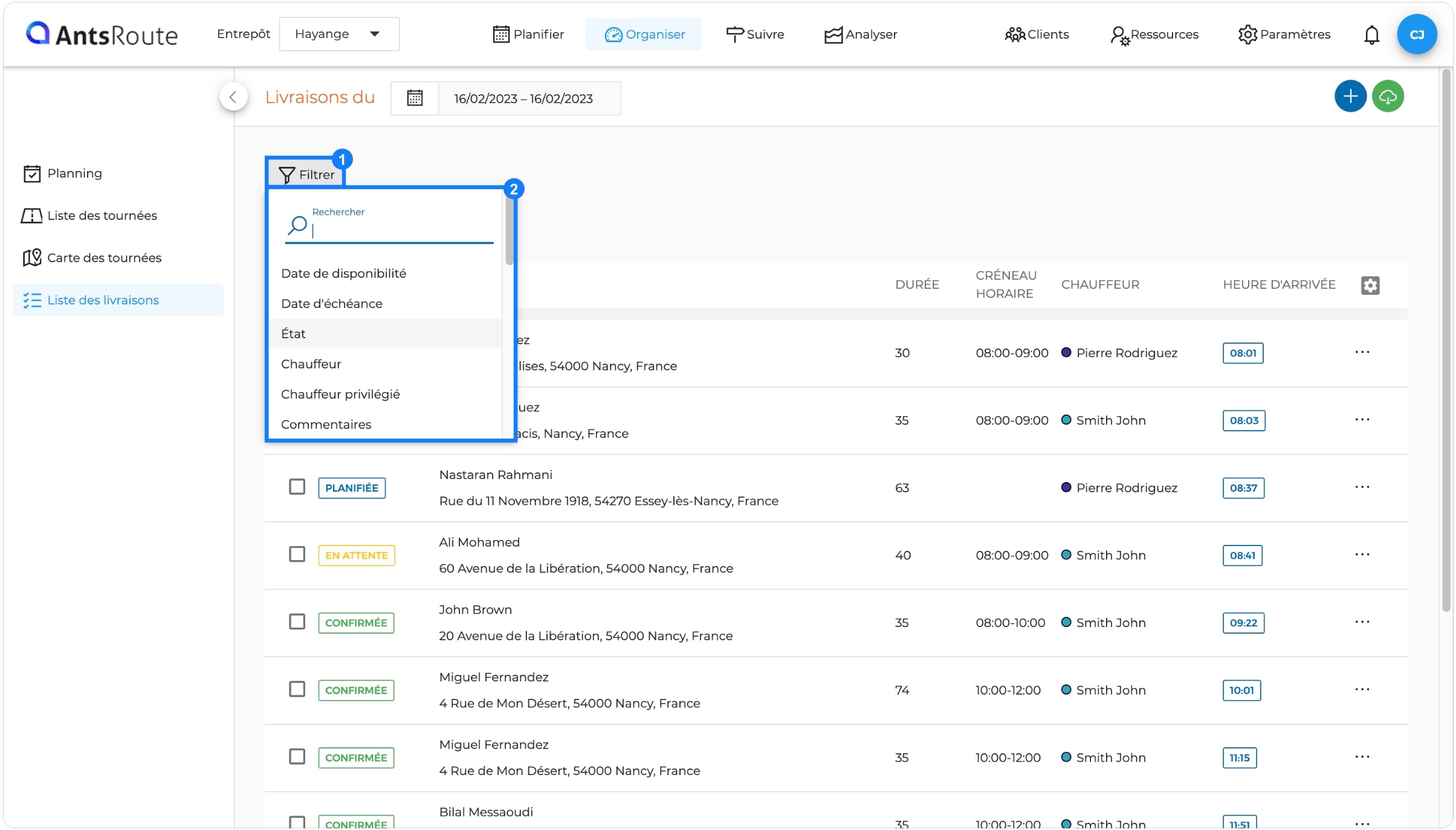This screenshot has width=1456, height=830.
Task: Open the table column settings gear
Action: (1370, 285)
